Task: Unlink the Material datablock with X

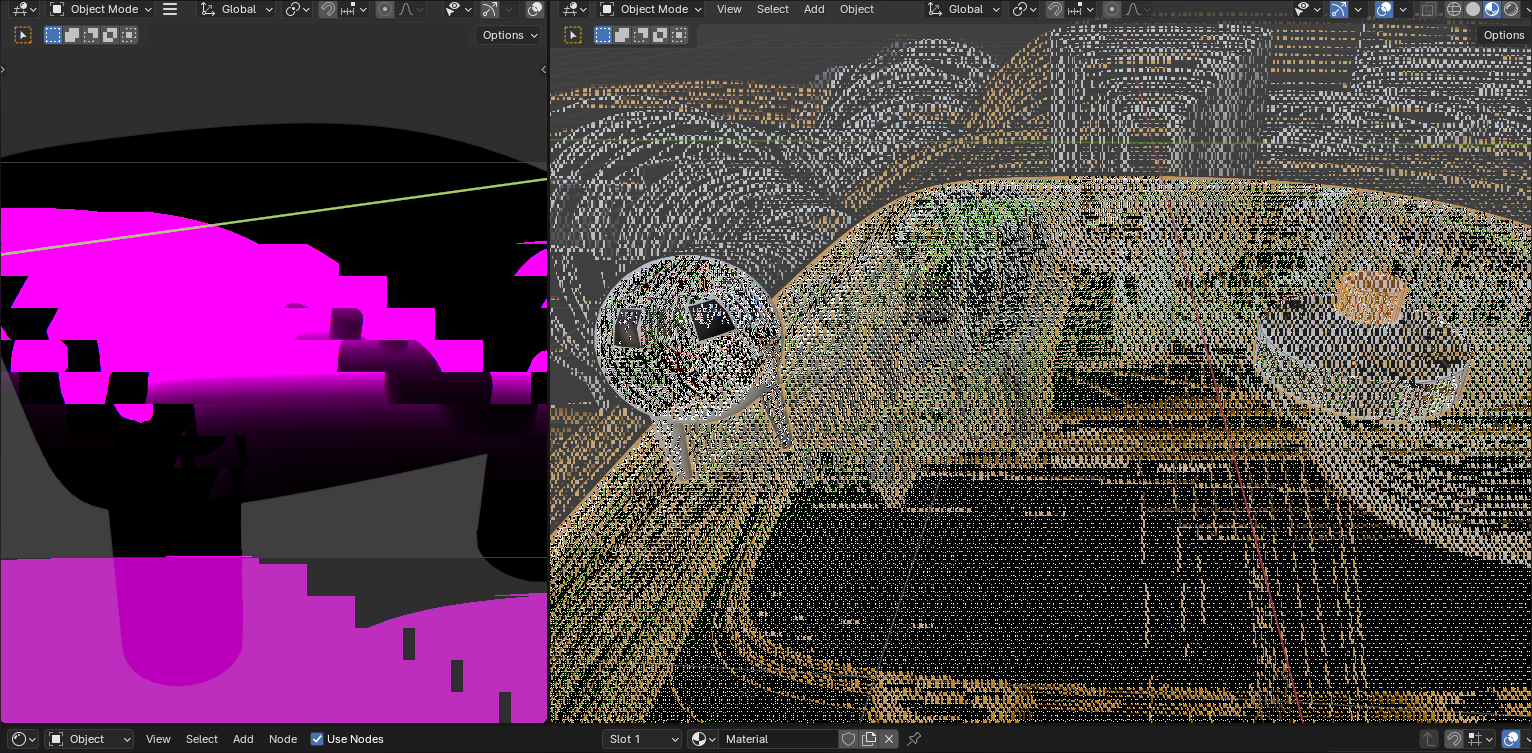Action: point(889,739)
